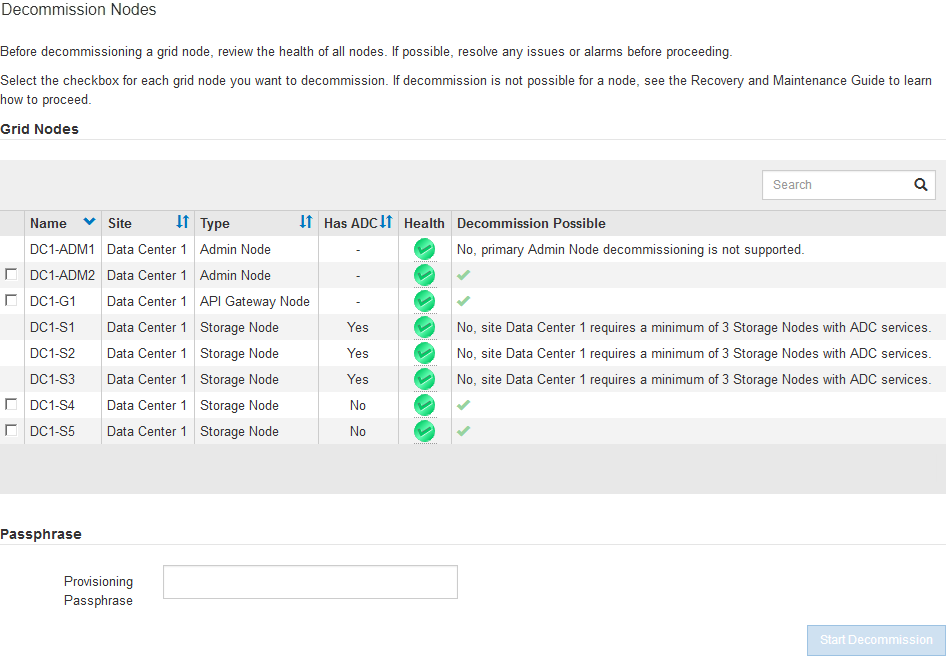Image resolution: width=946 pixels, height=656 pixels.
Task: Toggle sorting on the Site column
Action: tap(183, 222)
